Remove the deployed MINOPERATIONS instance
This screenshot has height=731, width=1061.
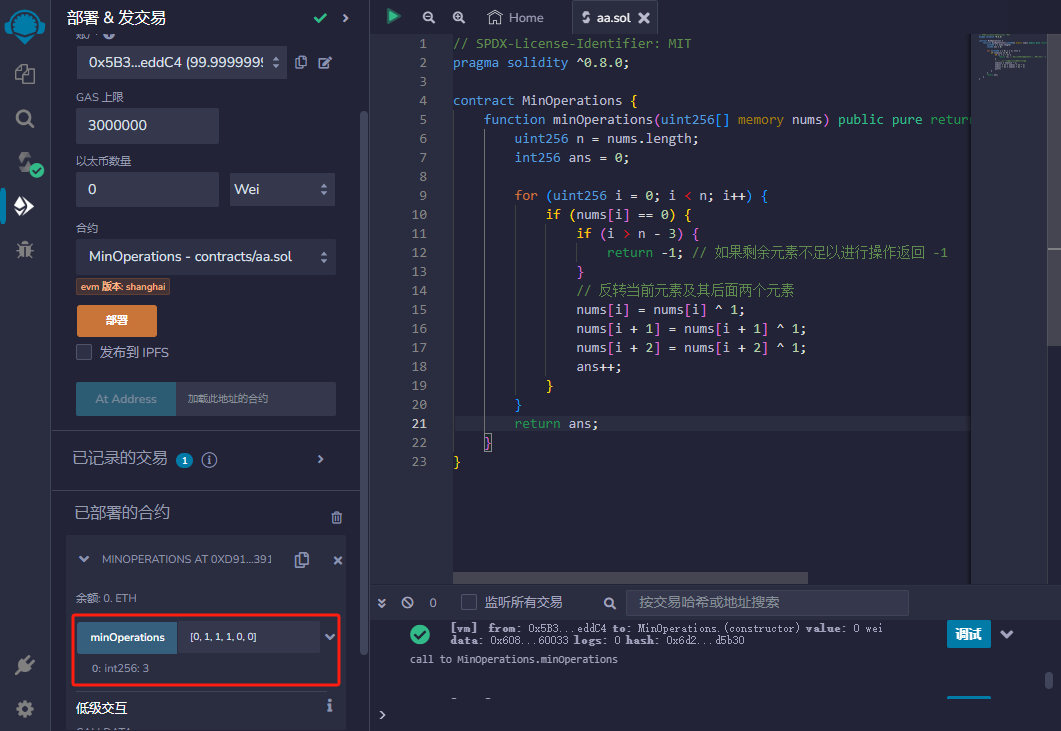(x=338, y=560)
